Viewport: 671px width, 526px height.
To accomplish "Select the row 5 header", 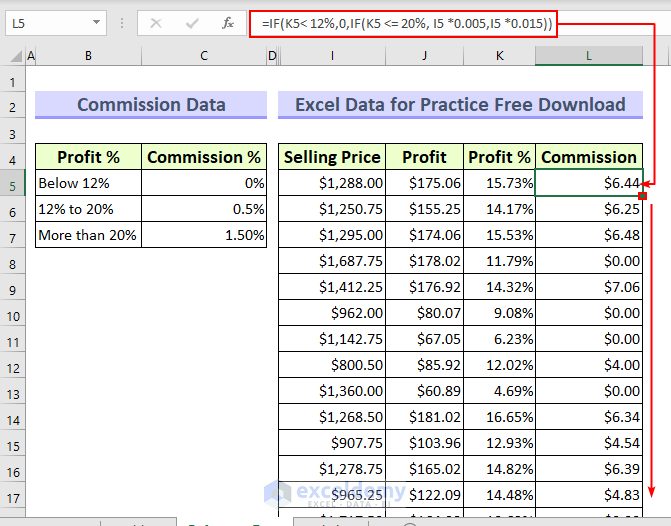I will click(13, 183).
